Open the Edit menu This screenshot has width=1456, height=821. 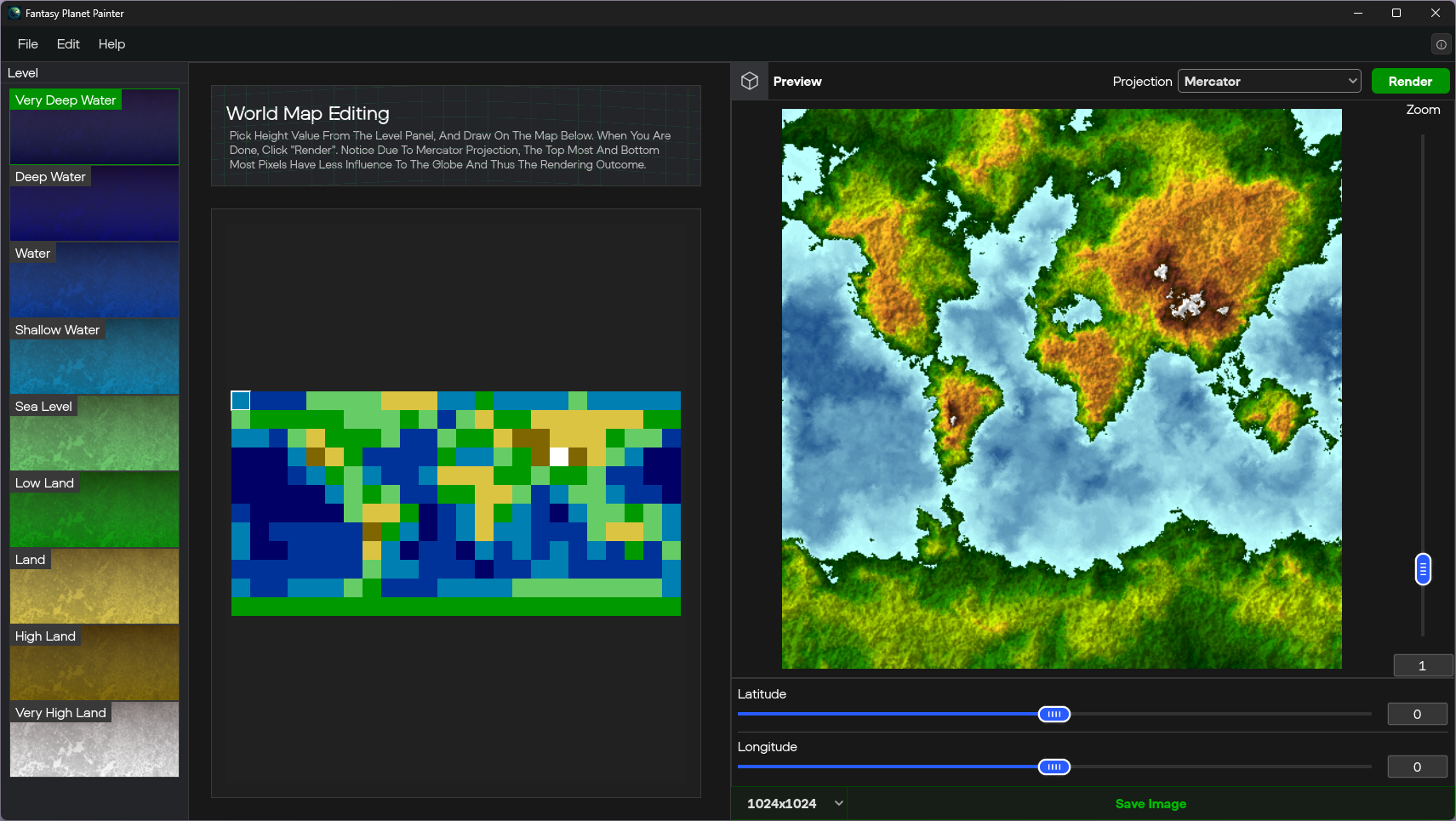(x=68, y=44)
